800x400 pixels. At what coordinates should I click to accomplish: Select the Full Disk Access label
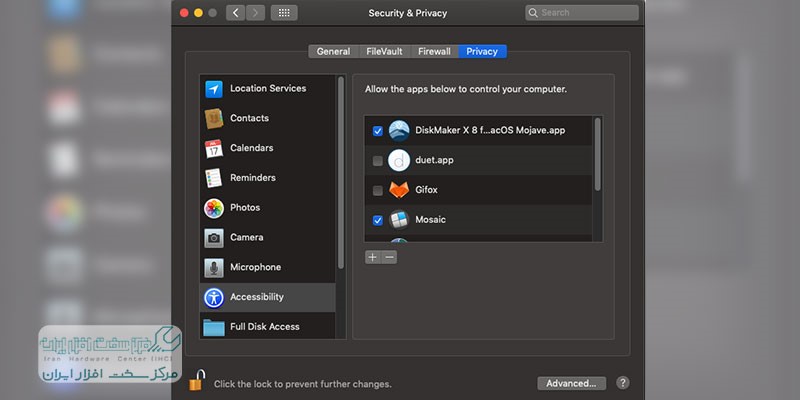coord(265,327)
